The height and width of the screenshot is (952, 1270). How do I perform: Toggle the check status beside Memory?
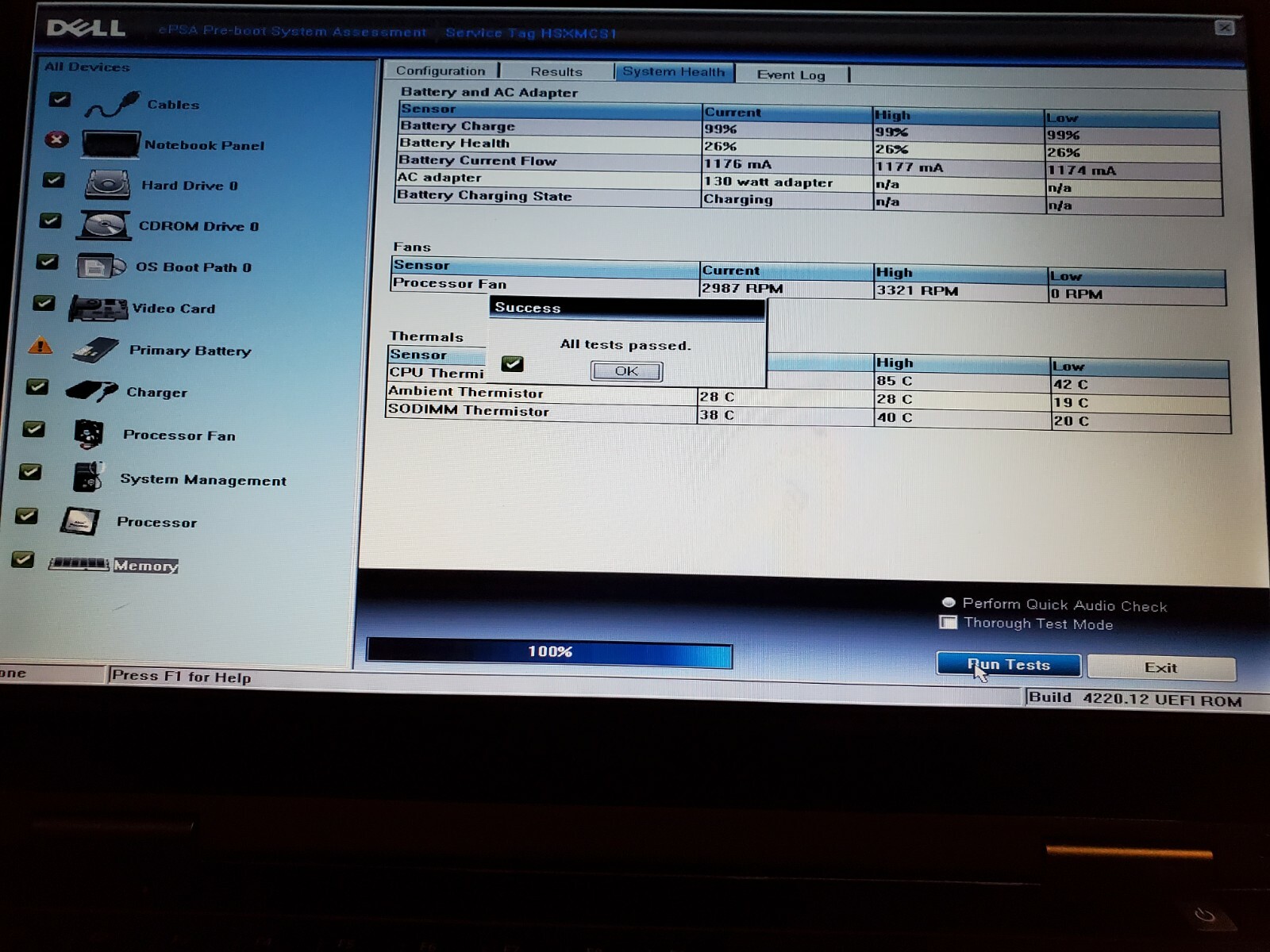(x=23, y=559)
